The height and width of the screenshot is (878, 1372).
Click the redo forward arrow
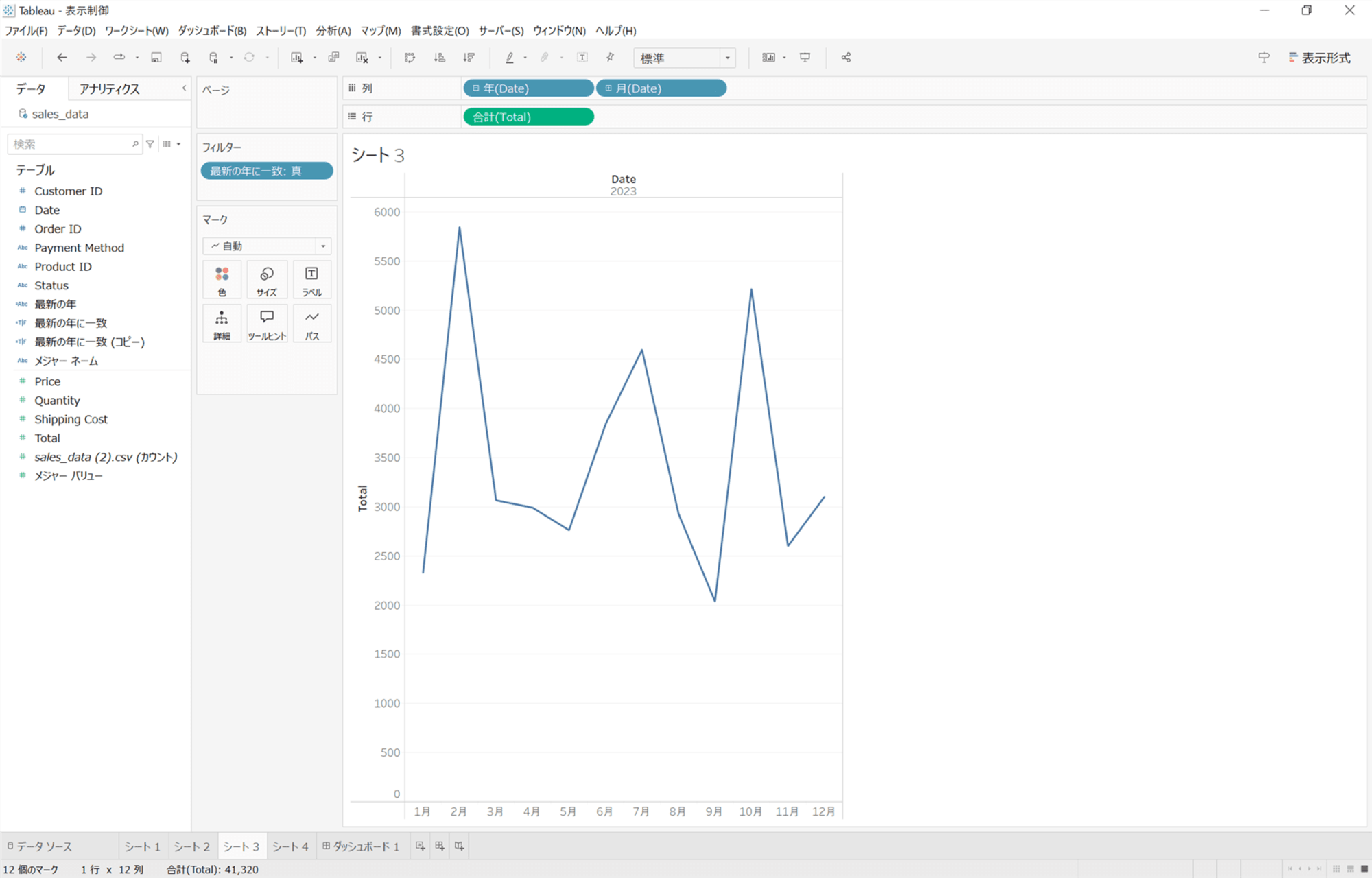pos(91,58)
